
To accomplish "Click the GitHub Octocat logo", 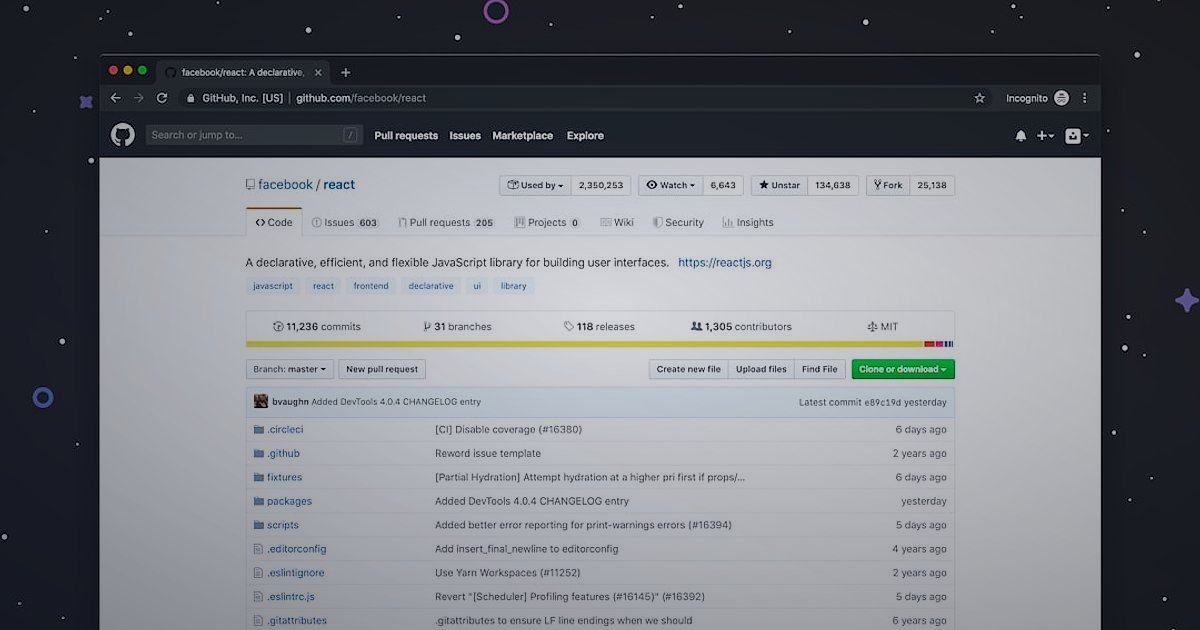I will click(123, 135).
